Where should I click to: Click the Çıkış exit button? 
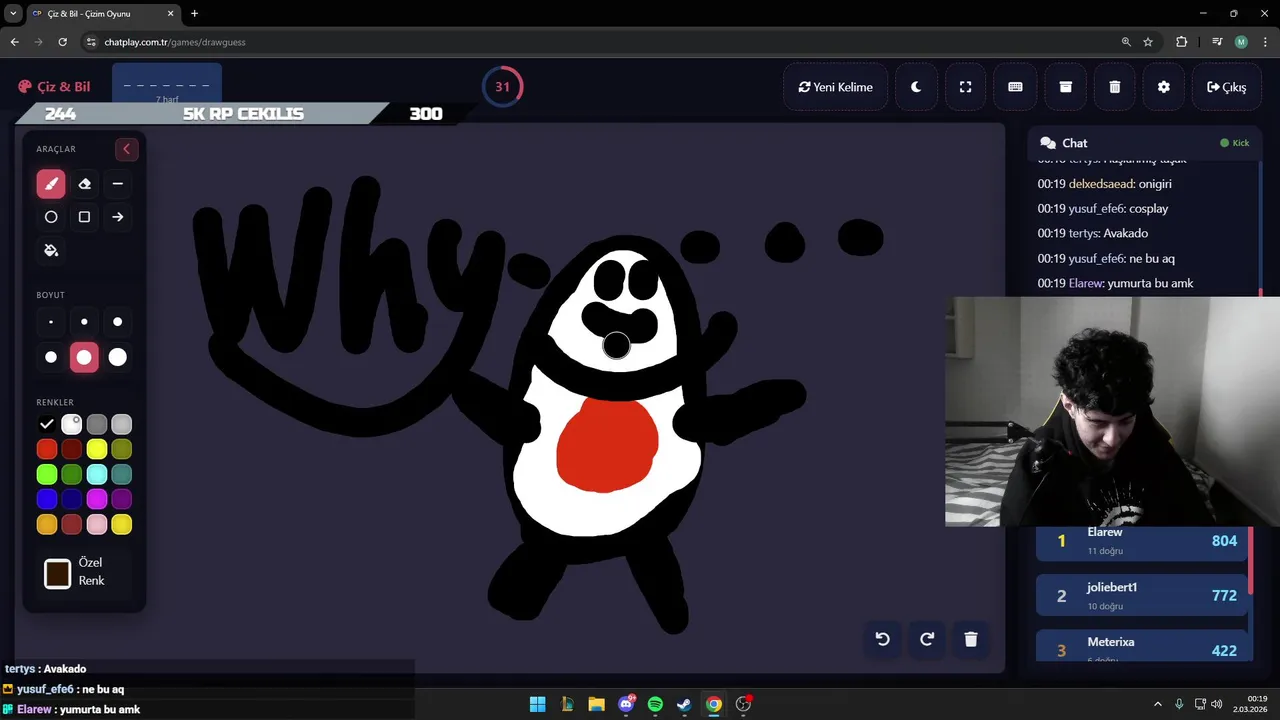(x=1226, y=87)
